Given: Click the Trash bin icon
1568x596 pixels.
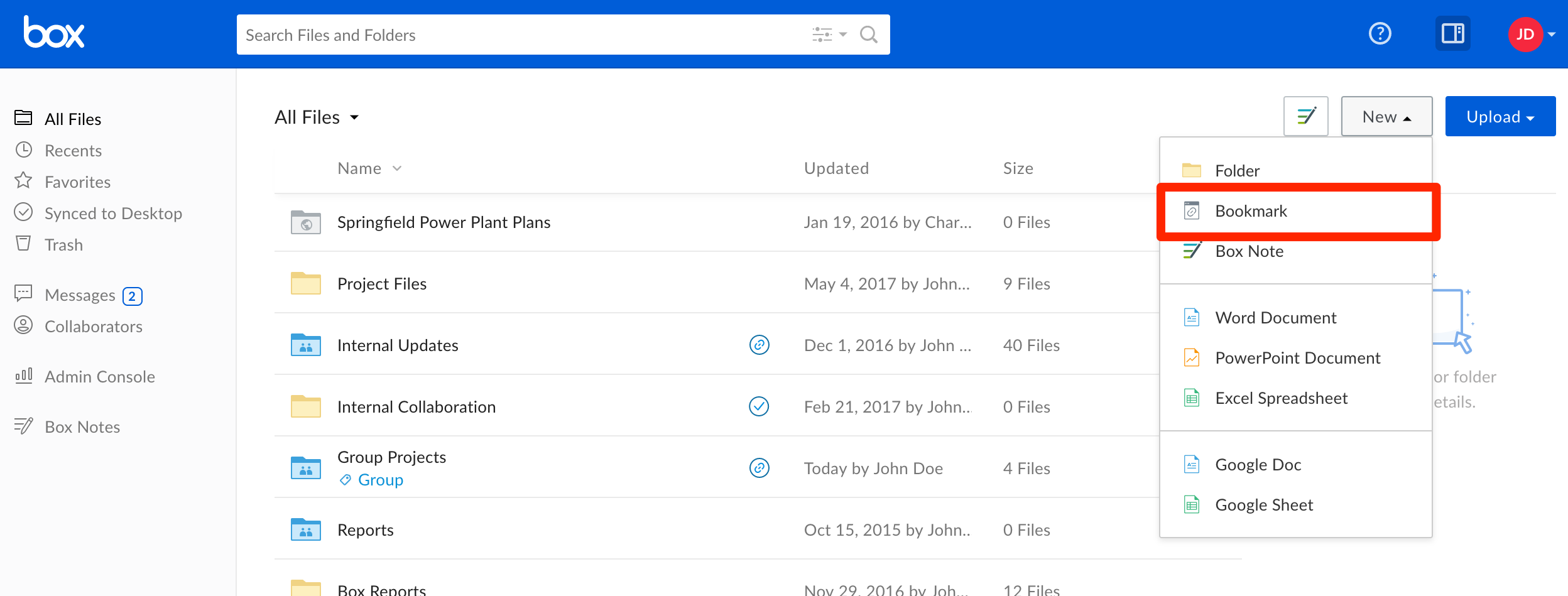Looking at the screenshot, I should coord(23,244).
